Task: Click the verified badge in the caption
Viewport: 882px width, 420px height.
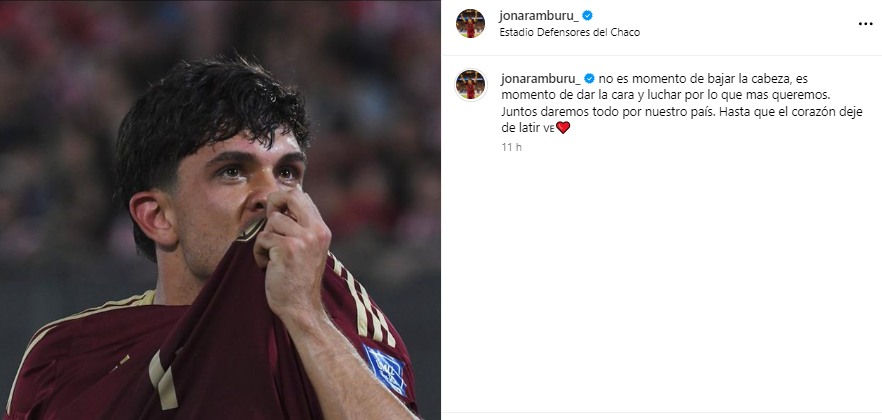Action: [589, 79]
